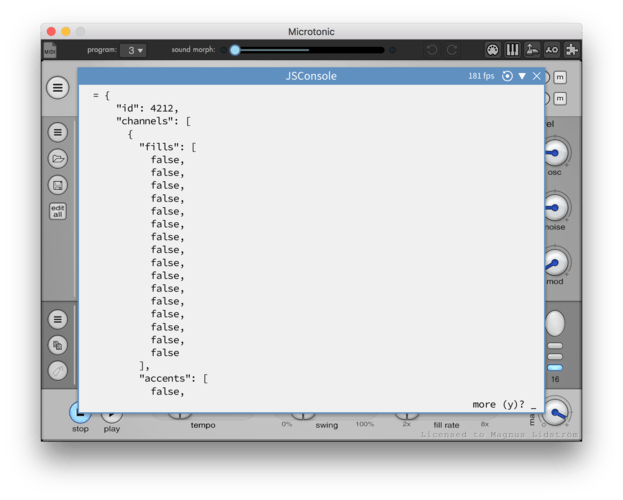Open the puzzle piece plugins icon
Image resolution: width=623 pixels, height=500 pixels.
click(x=572, y=50)
